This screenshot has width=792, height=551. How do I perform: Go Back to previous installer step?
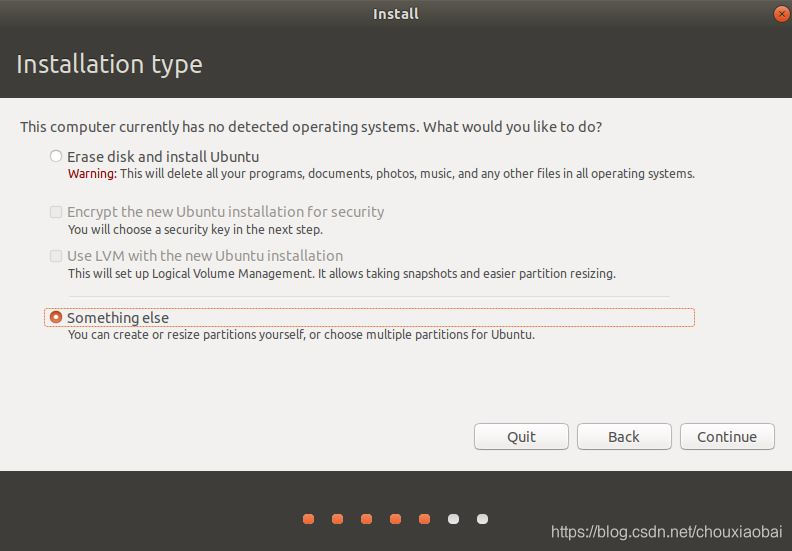tap(624, 436)
